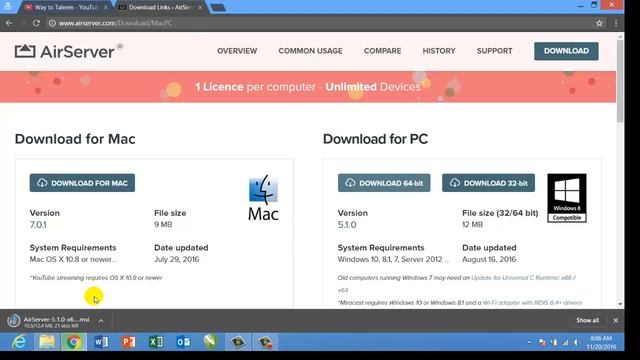This screenshot has height=360, width=640.
Task: Close the downloads bar
Action: coord(616,320)
